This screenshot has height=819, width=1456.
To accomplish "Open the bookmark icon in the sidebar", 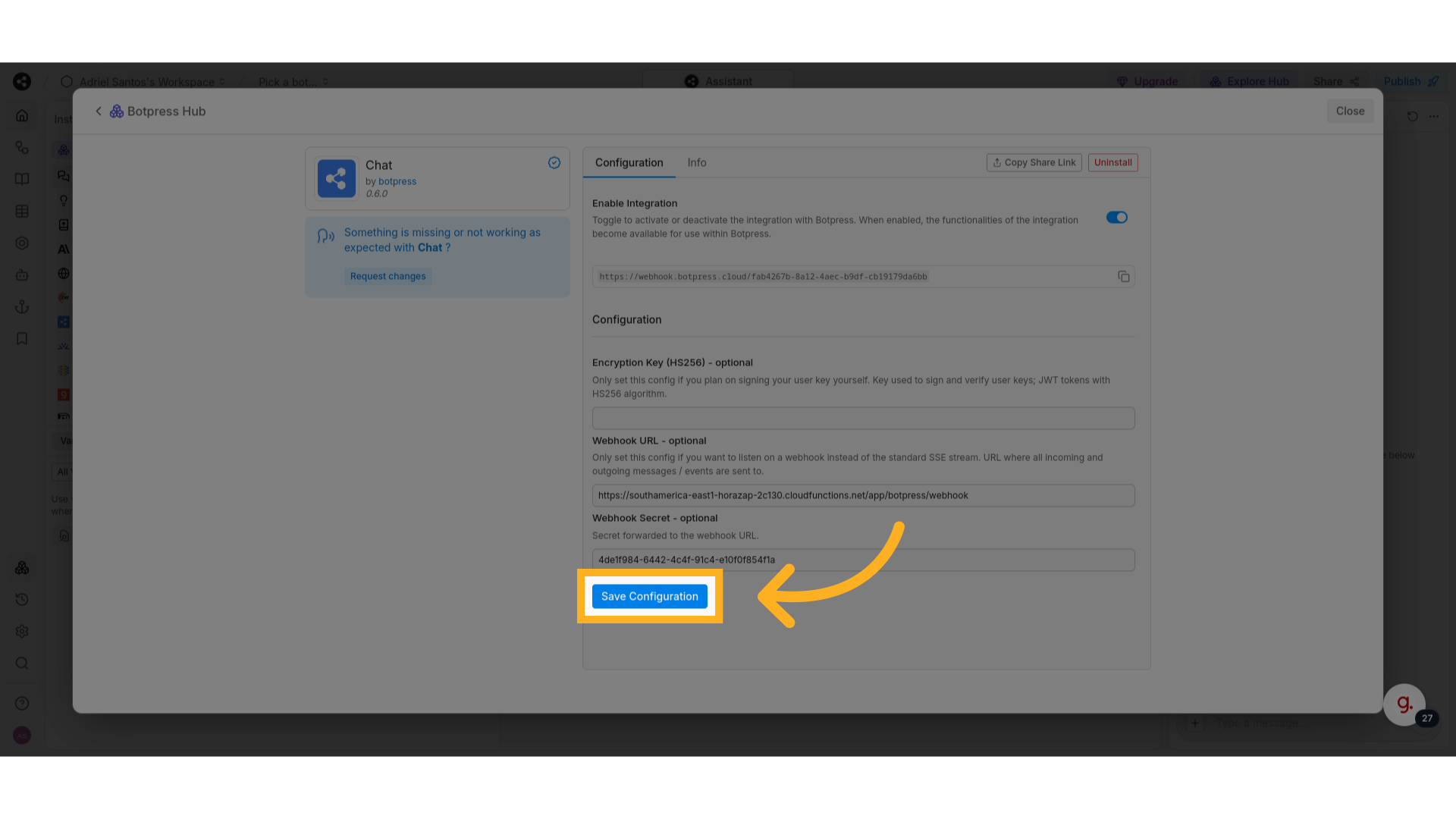I will pyautogui.click(x=22, y=338).
